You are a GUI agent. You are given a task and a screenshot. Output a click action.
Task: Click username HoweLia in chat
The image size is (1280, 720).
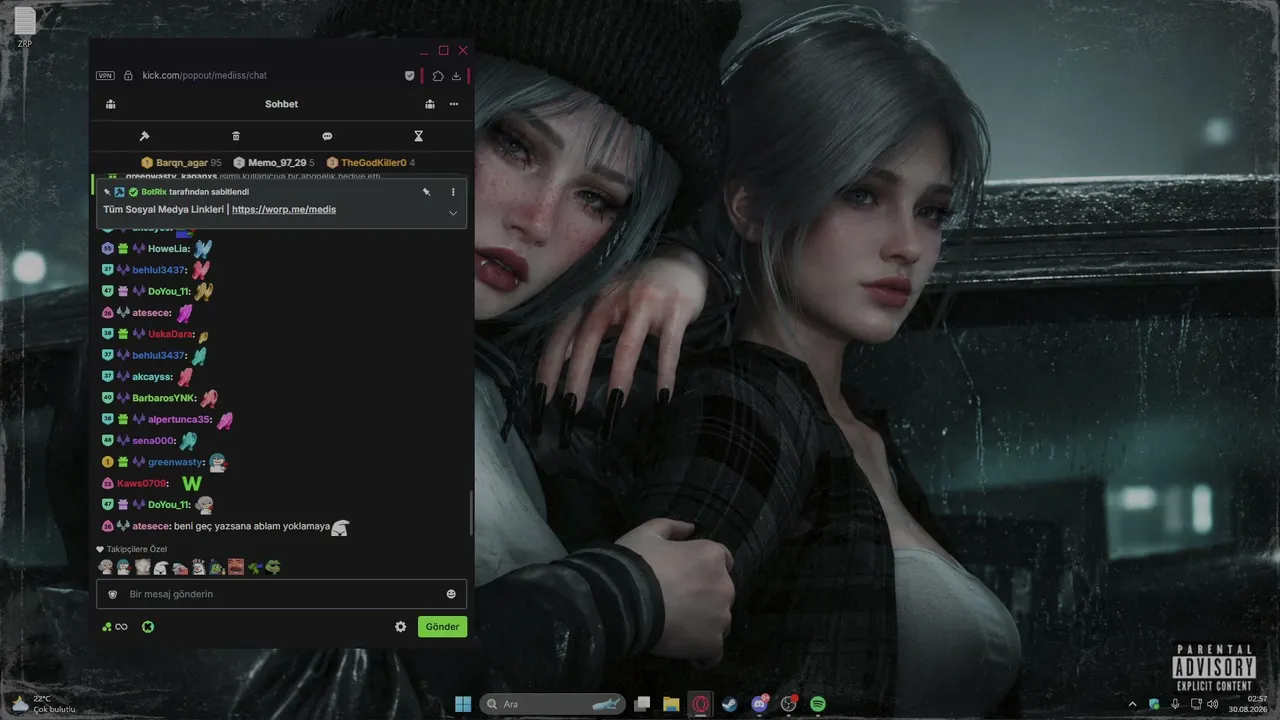tap(169, 249)
